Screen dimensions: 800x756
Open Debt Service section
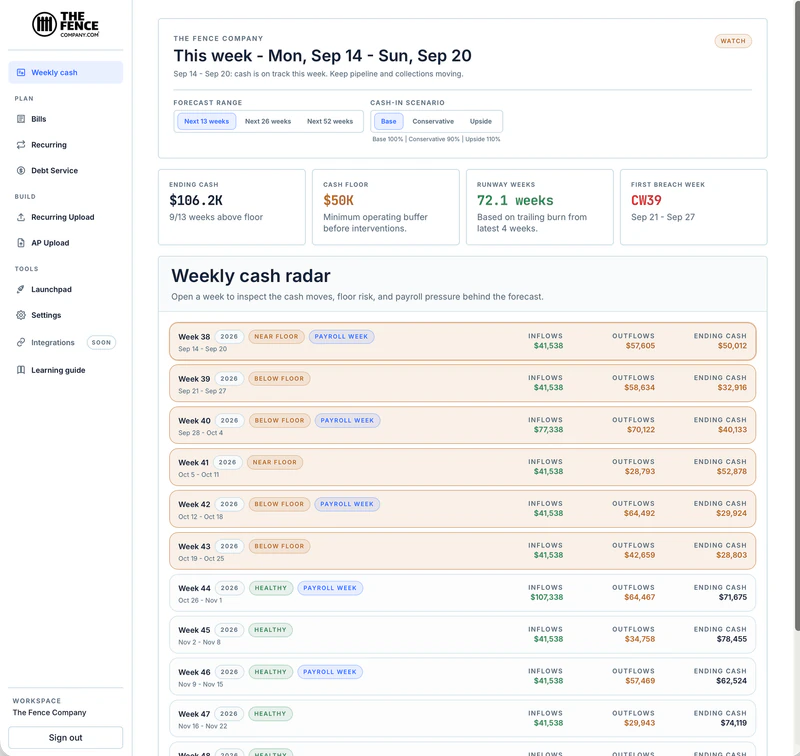(x=66, y=170)
